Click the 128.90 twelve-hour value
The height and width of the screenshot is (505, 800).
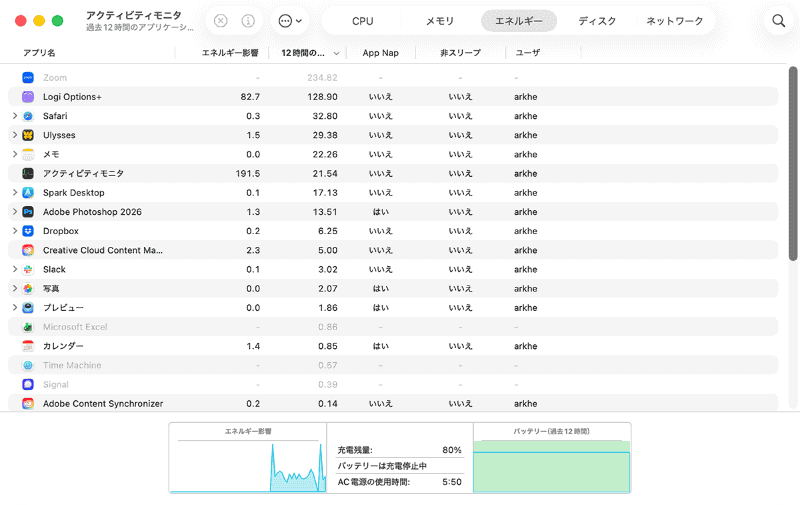[x=322, y=97]
